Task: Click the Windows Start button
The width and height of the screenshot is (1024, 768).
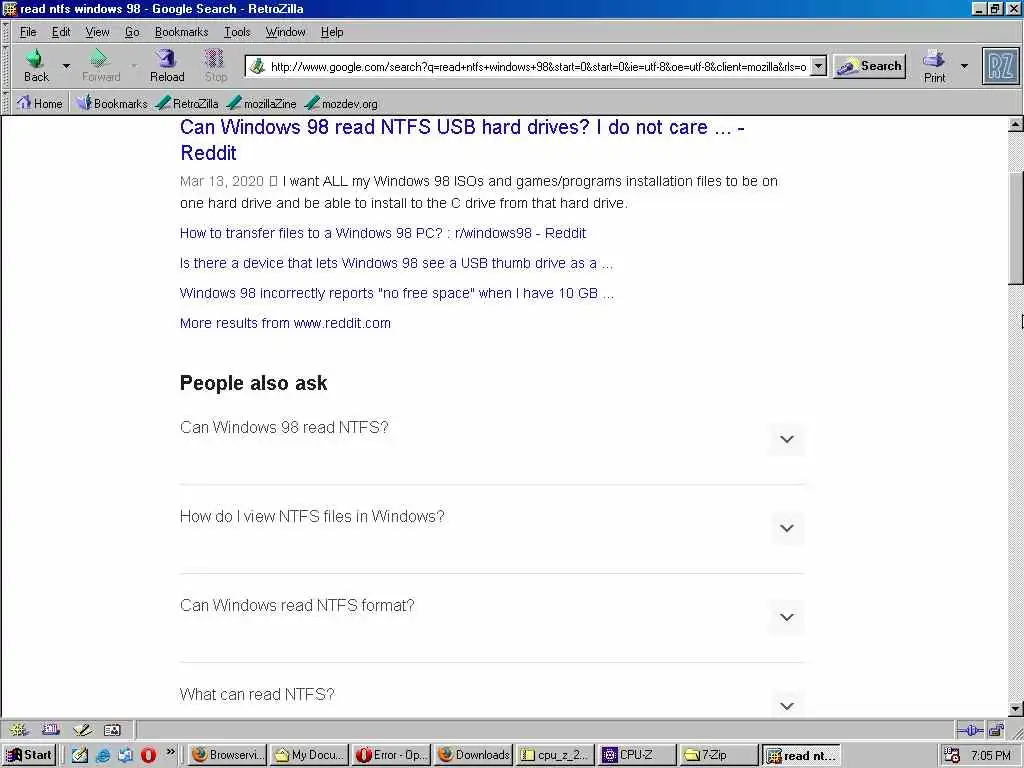Action: pos(30,756)
